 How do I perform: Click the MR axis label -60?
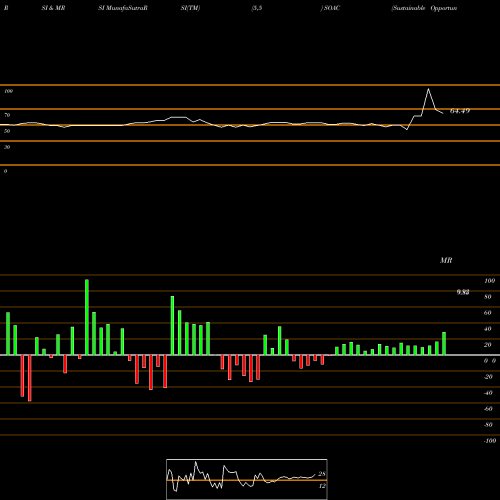point(488,409)
